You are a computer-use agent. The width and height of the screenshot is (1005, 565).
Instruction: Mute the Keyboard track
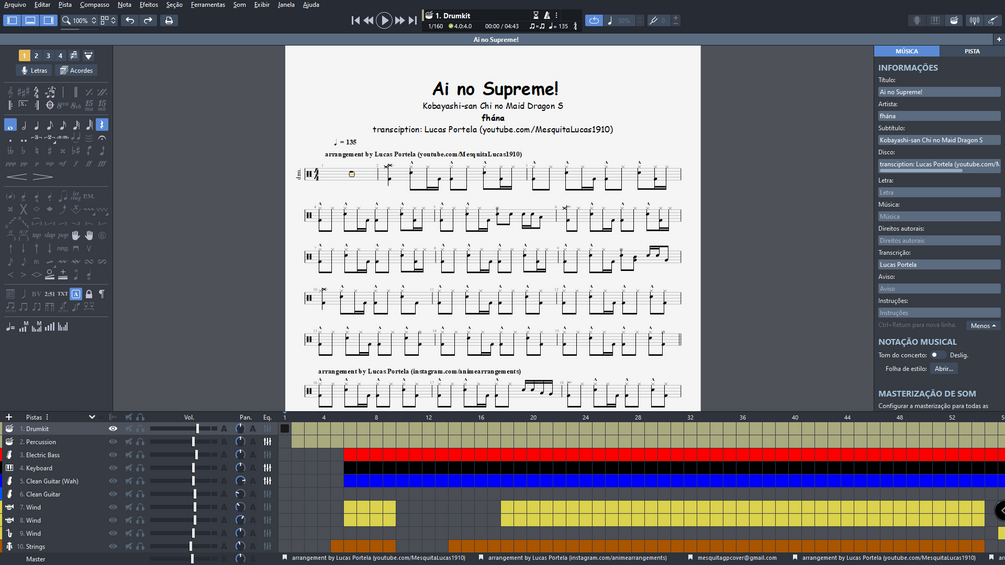point(129,468)
